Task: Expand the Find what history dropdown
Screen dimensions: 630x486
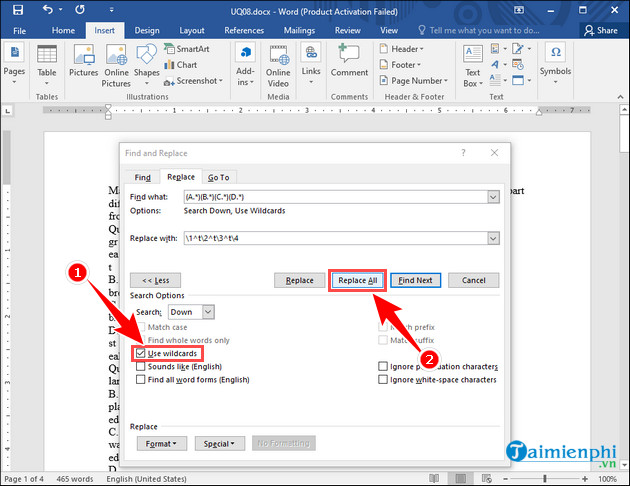Action: point(493,197)
